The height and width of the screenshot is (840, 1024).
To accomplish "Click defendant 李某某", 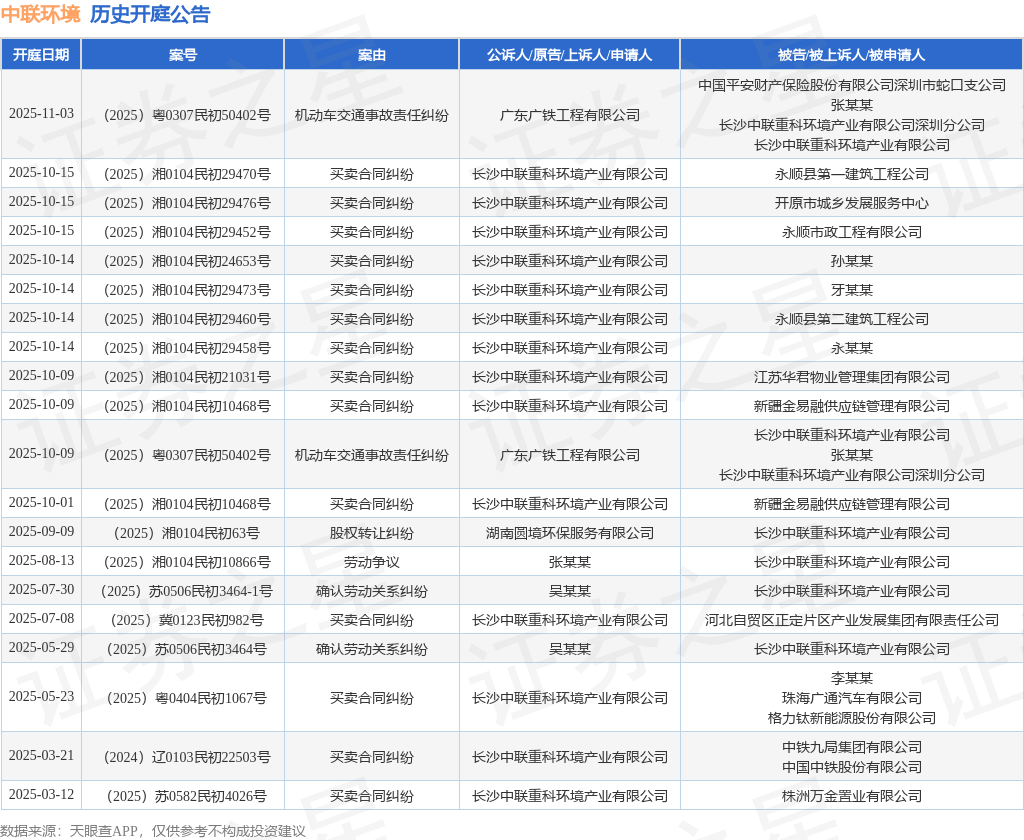I will pos(852,678).
